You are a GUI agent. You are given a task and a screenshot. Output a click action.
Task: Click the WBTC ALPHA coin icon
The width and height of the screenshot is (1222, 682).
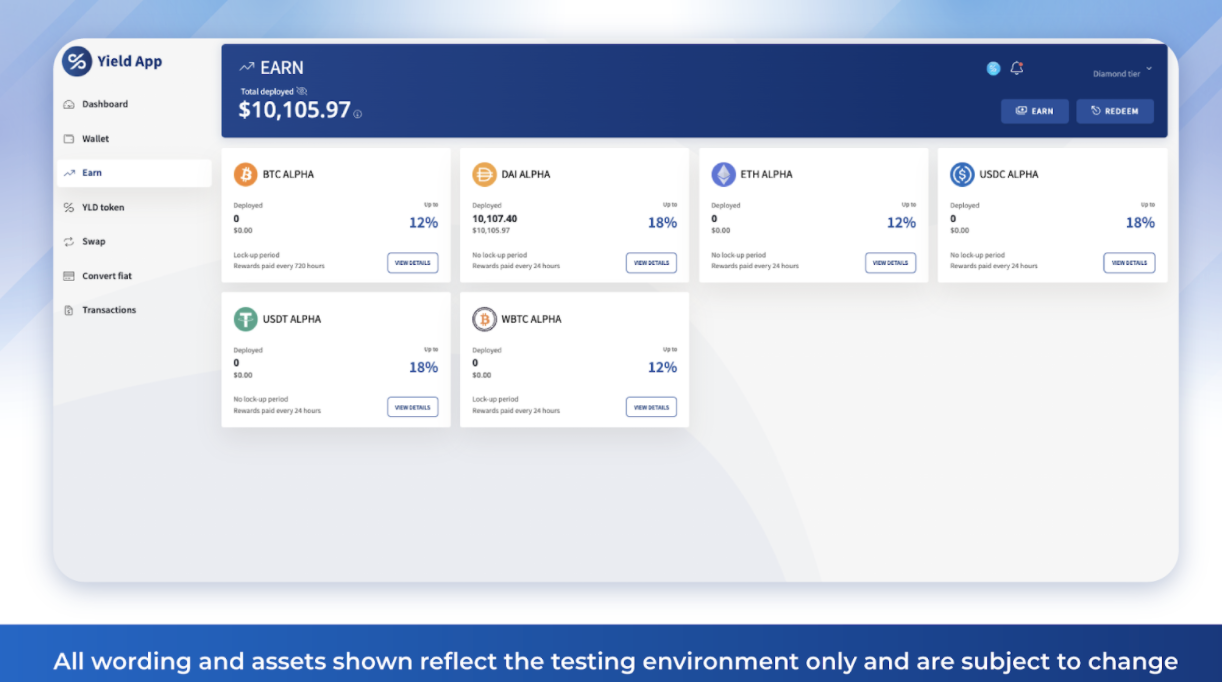pos(484,320)
